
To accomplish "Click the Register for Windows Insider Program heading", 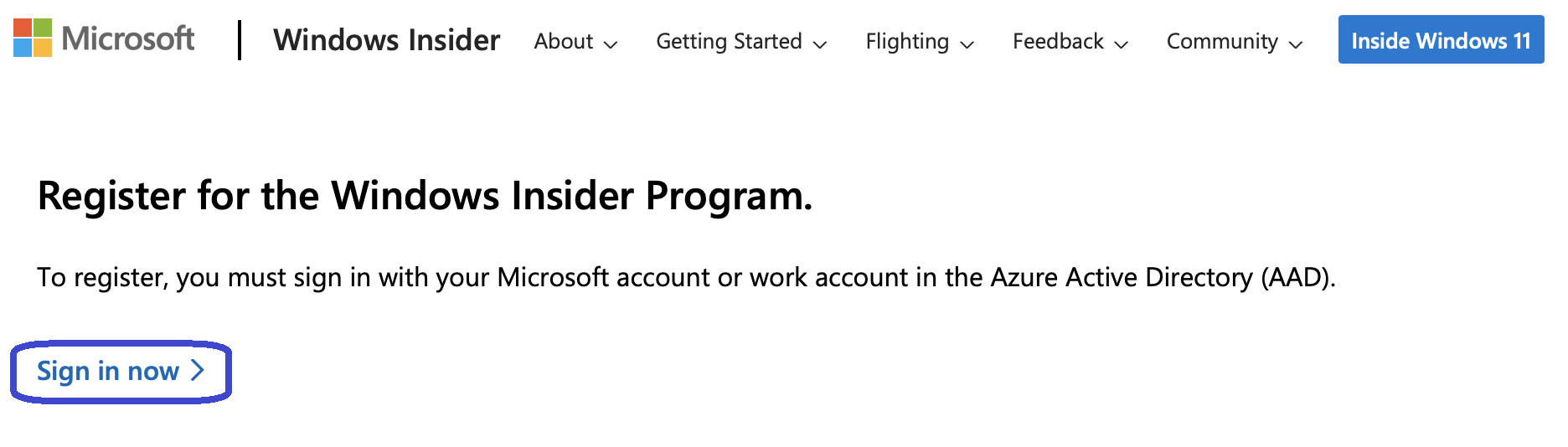I will (x=425, y=197).
